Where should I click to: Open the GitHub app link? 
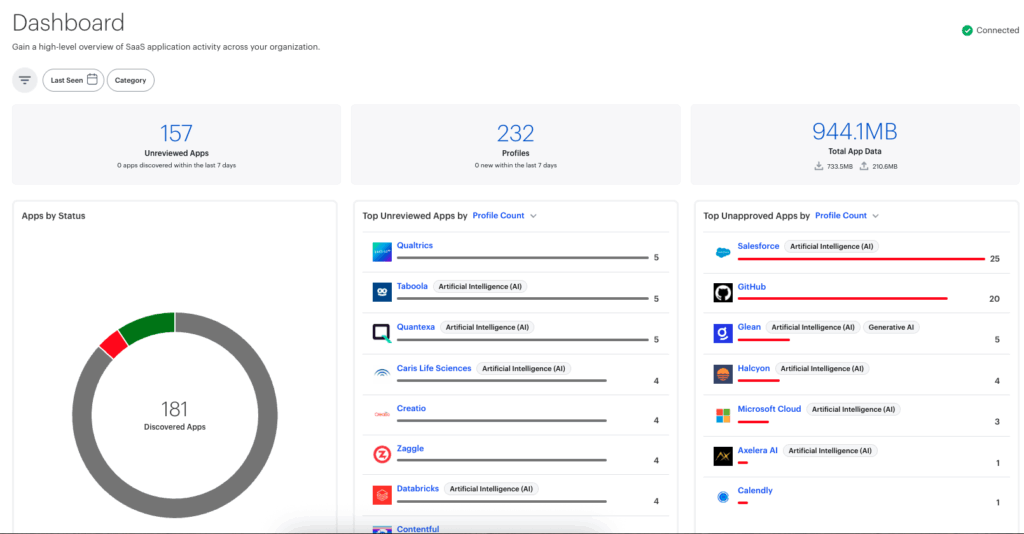coord(752,287)
